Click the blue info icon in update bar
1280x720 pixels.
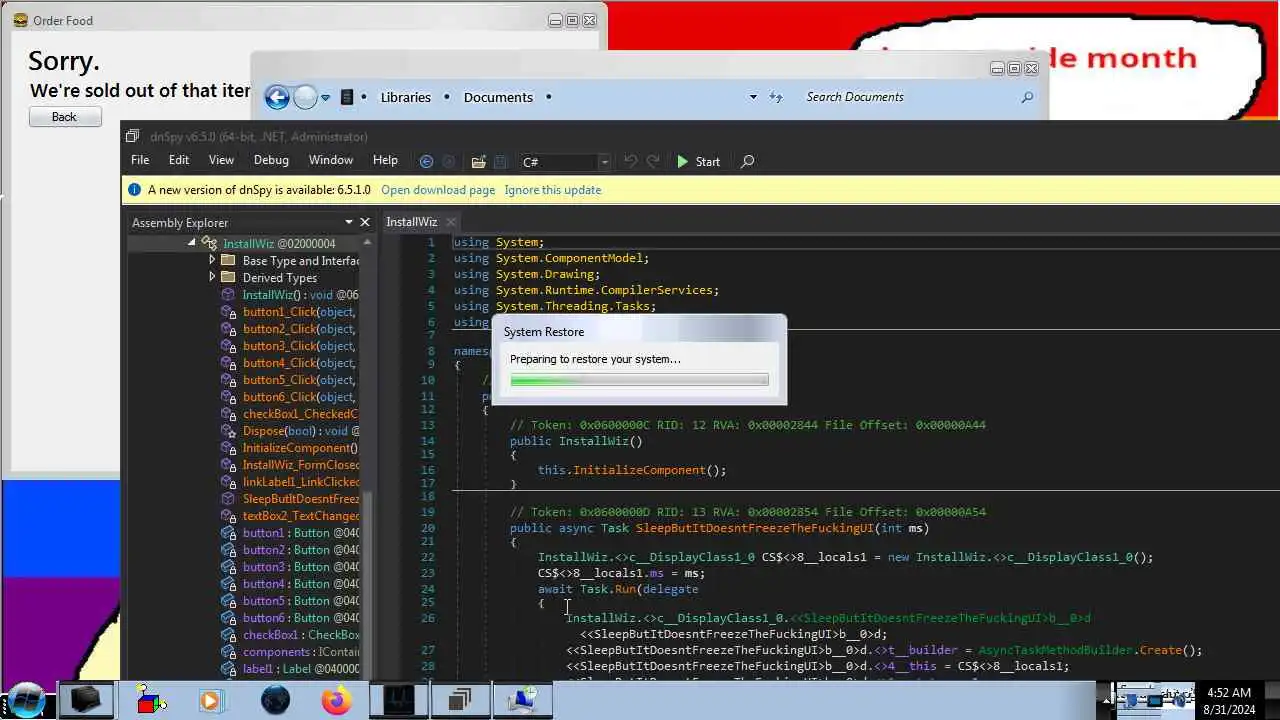coord(135,190)
